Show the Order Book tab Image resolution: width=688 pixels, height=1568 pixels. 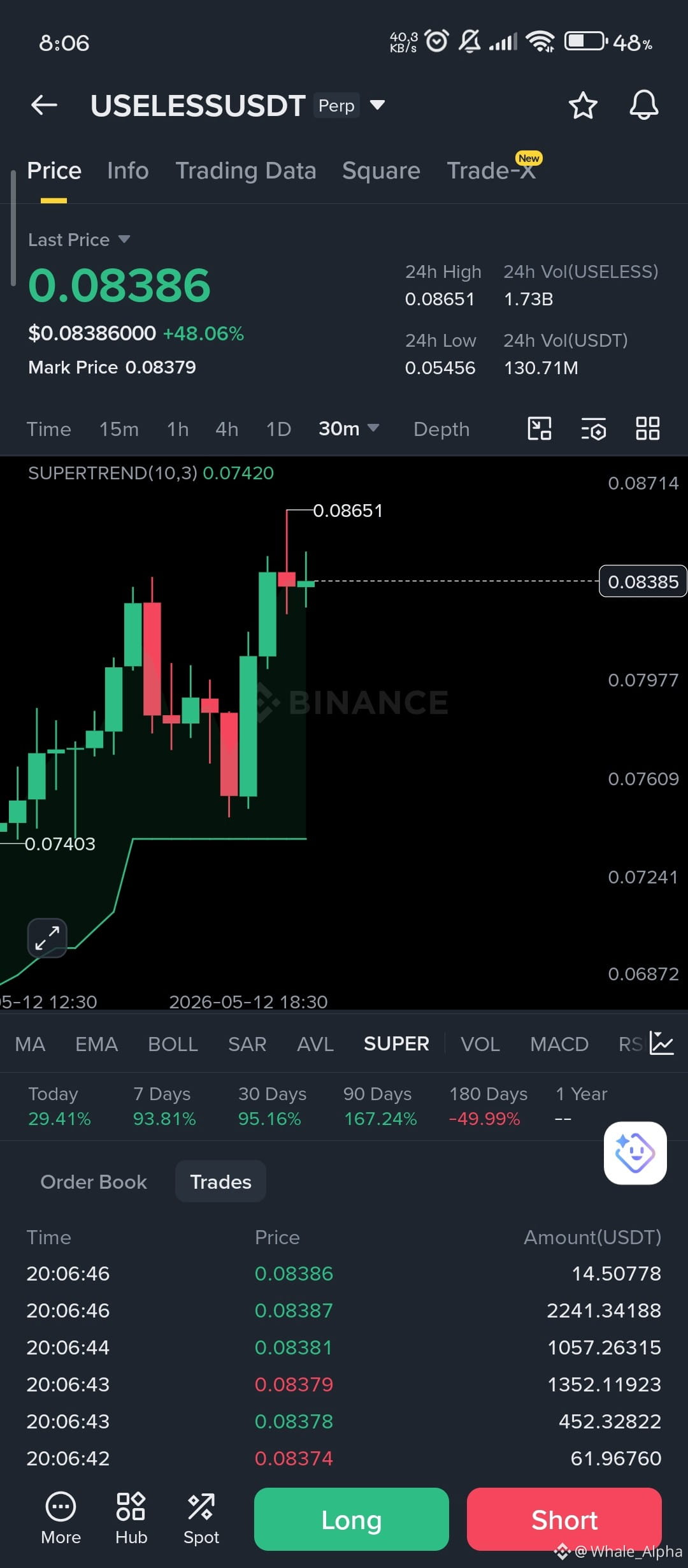point(94,1182)
